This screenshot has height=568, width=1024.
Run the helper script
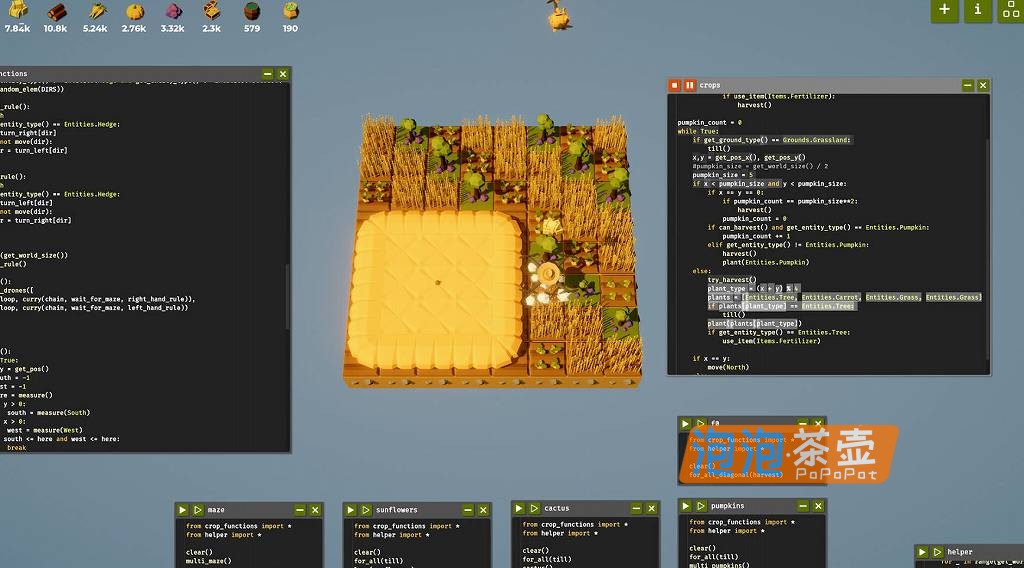[x=922, y=552]
